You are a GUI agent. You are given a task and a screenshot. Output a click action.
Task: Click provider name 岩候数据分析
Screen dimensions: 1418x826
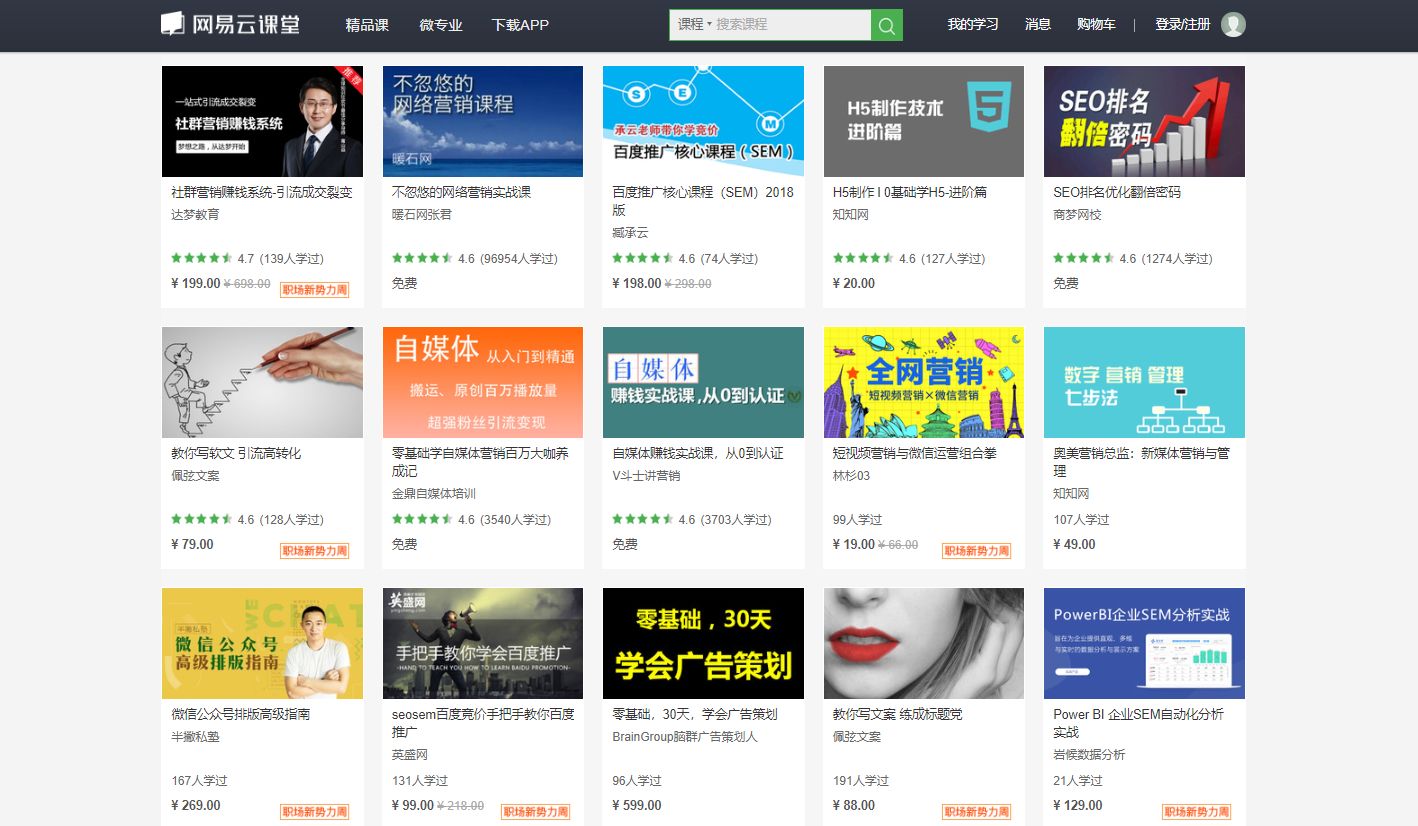point(1089,755)
